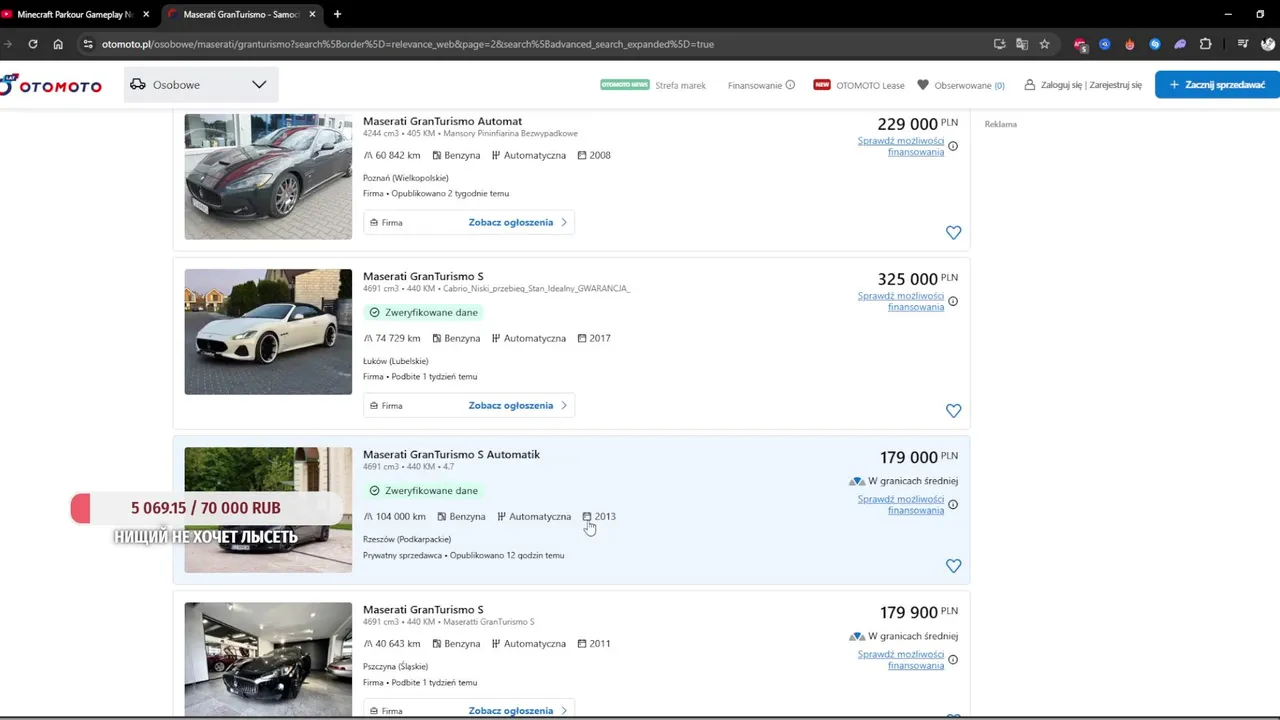
Task: Open the browser extensions puzzle icon
Action: [1205, 44]
